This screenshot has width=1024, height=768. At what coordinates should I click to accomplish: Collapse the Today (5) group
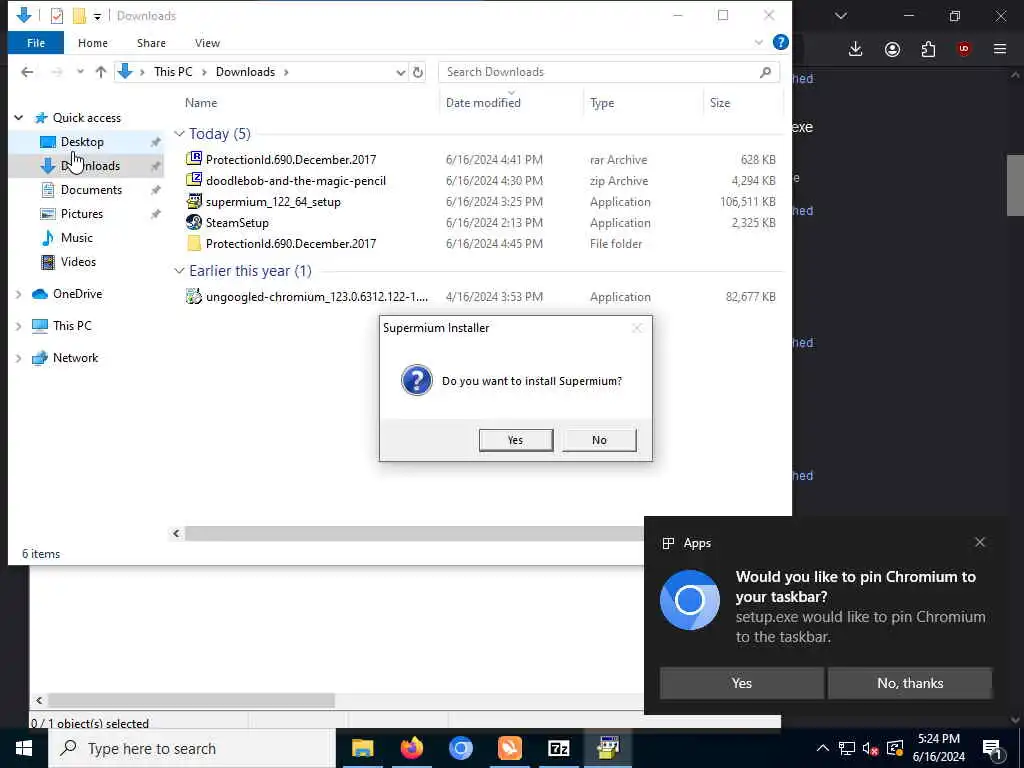[x=180, y=134]
